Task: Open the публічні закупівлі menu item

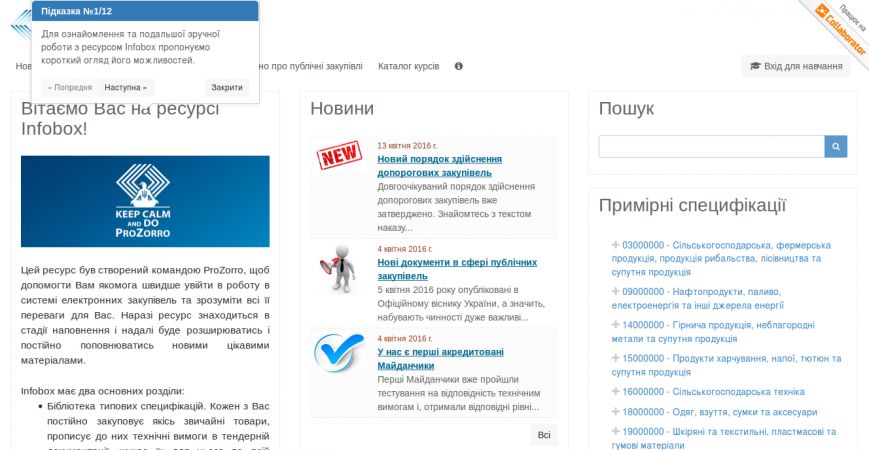Action: click(x=311, y=66)
